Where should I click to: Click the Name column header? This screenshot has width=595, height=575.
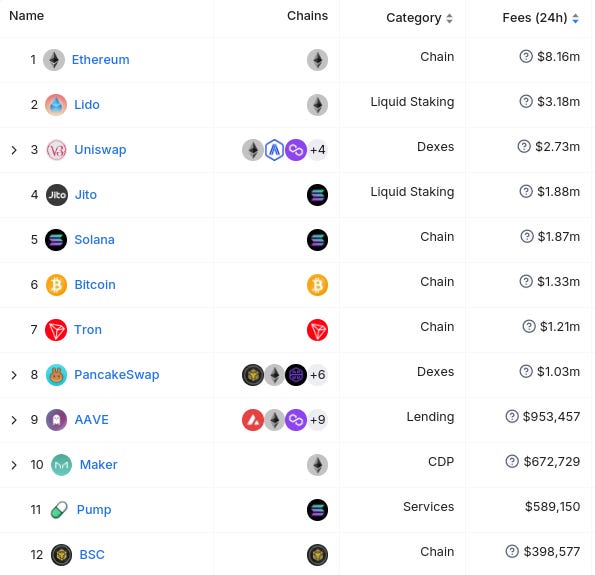point(27,16)
